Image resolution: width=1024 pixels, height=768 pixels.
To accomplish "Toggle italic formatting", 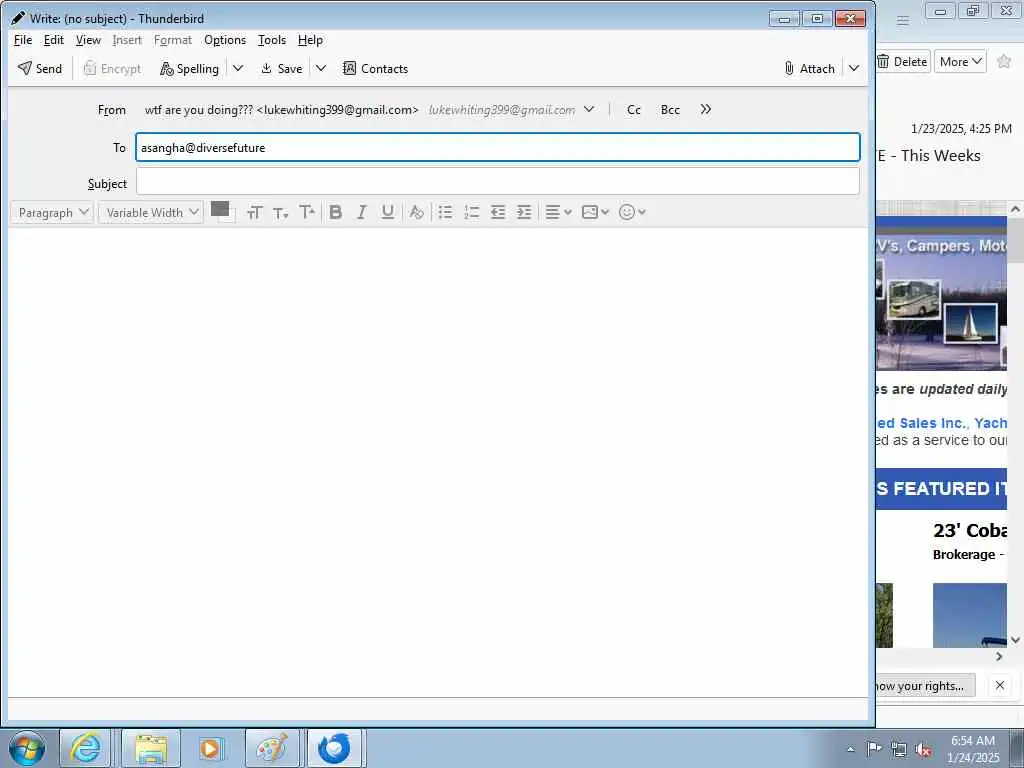I will [362, 212].
